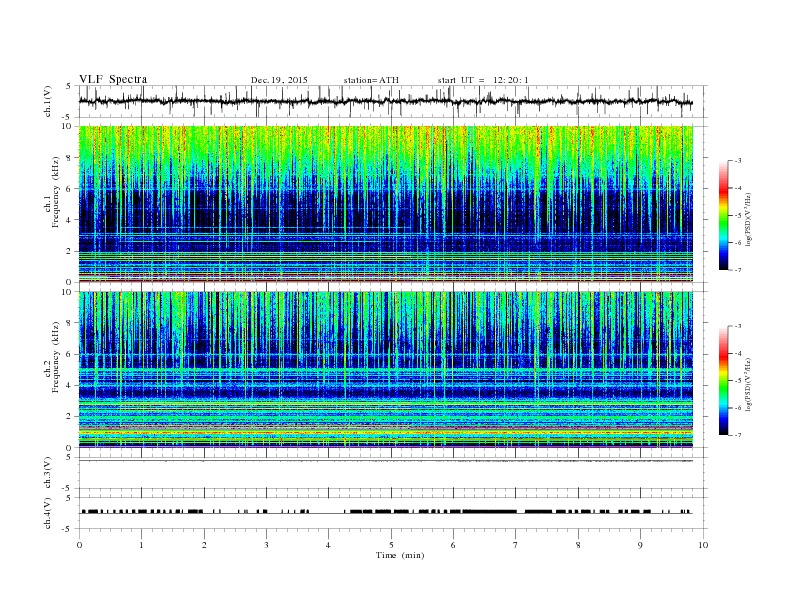Click the time axis tick label "9"
This screenshot has width=792, height=612.
click(x=640, y=545)
